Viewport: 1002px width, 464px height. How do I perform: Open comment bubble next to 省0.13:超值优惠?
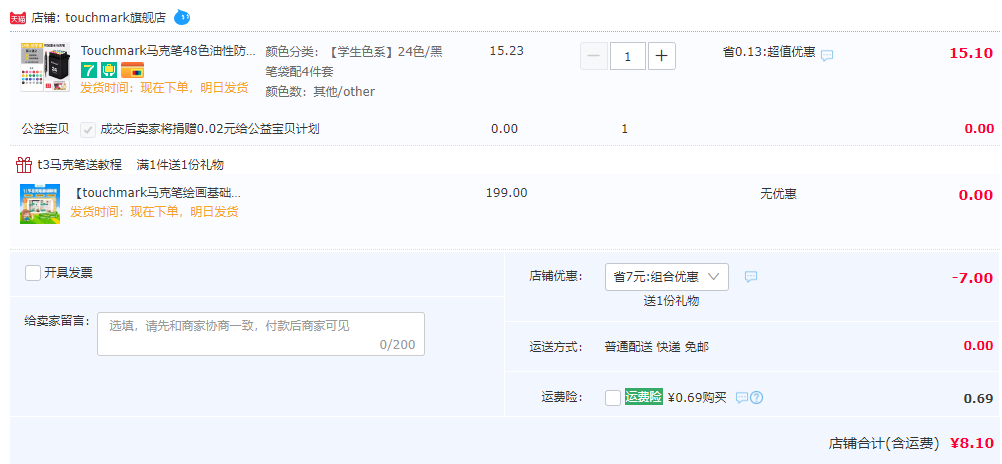pos(827,56)
